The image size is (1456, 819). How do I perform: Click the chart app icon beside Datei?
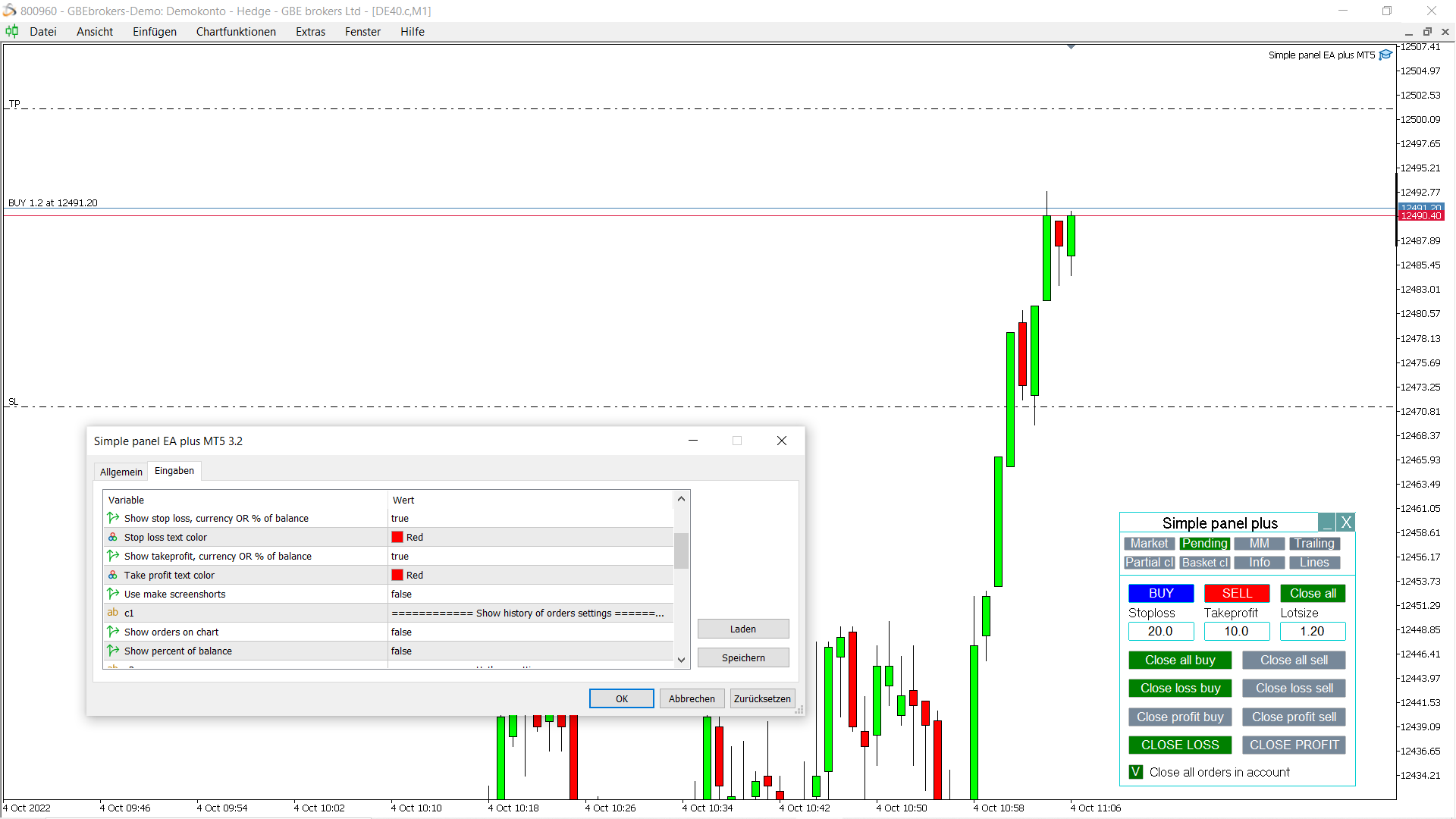(x=12, y=31)
